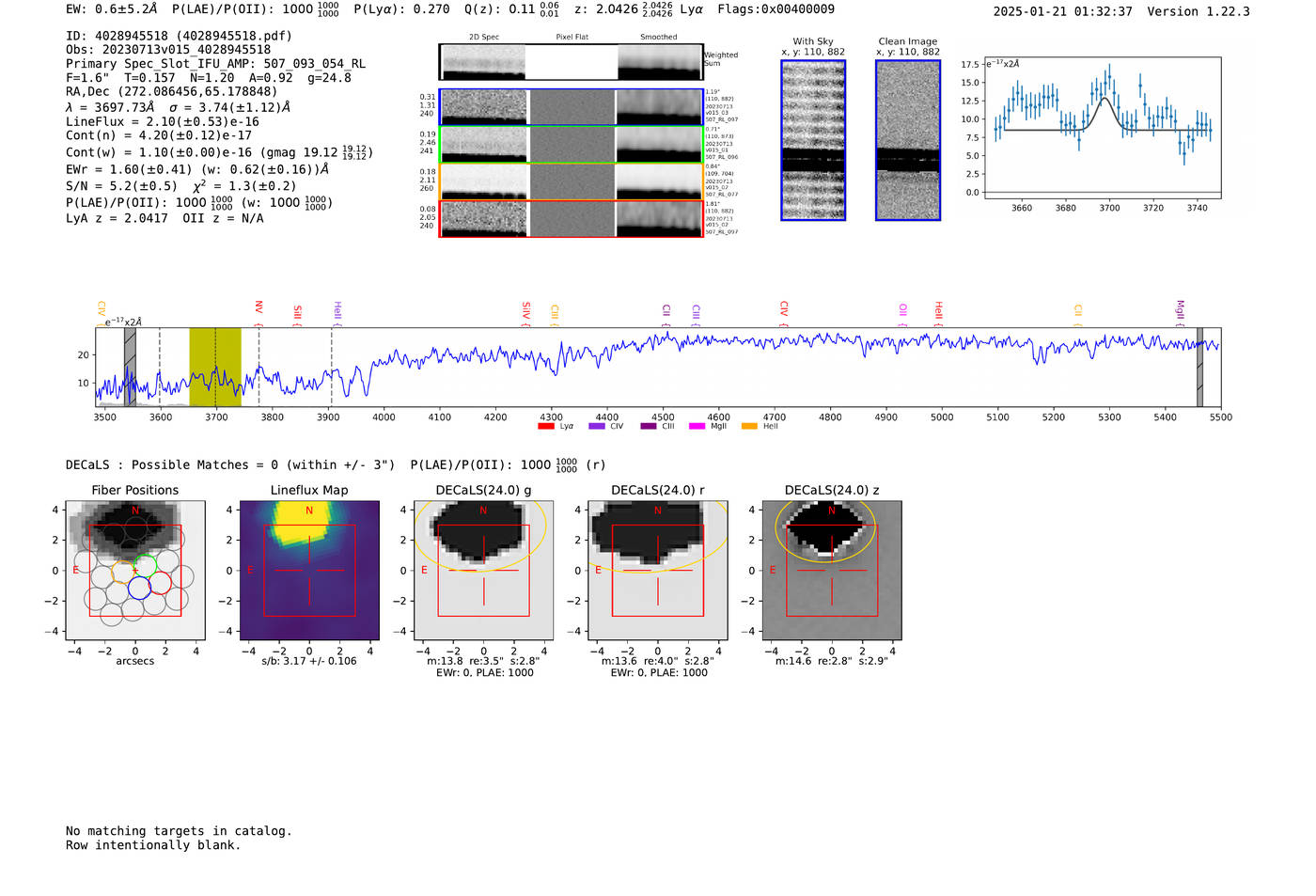This screenshot has height=896, width=1316.
Task: Select the Weighted Sum 2D spectrum row
Action: coord(571,62)
